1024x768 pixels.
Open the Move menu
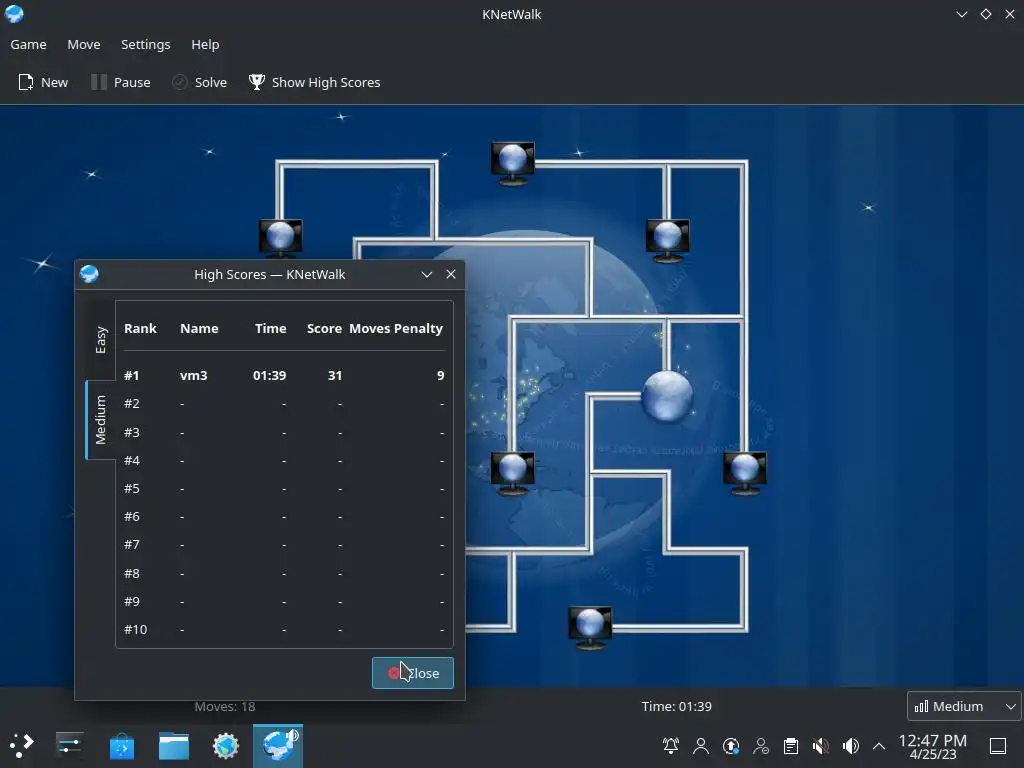point(84,44)
